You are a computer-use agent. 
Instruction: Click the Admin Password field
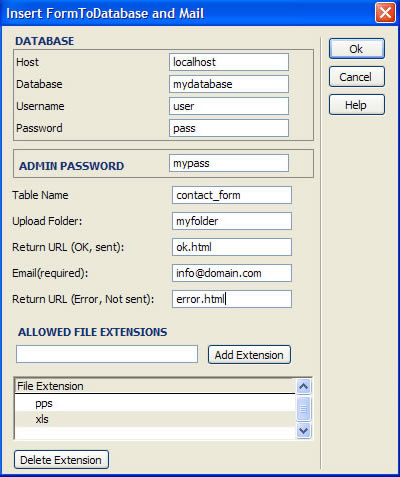tap(229, 163)
